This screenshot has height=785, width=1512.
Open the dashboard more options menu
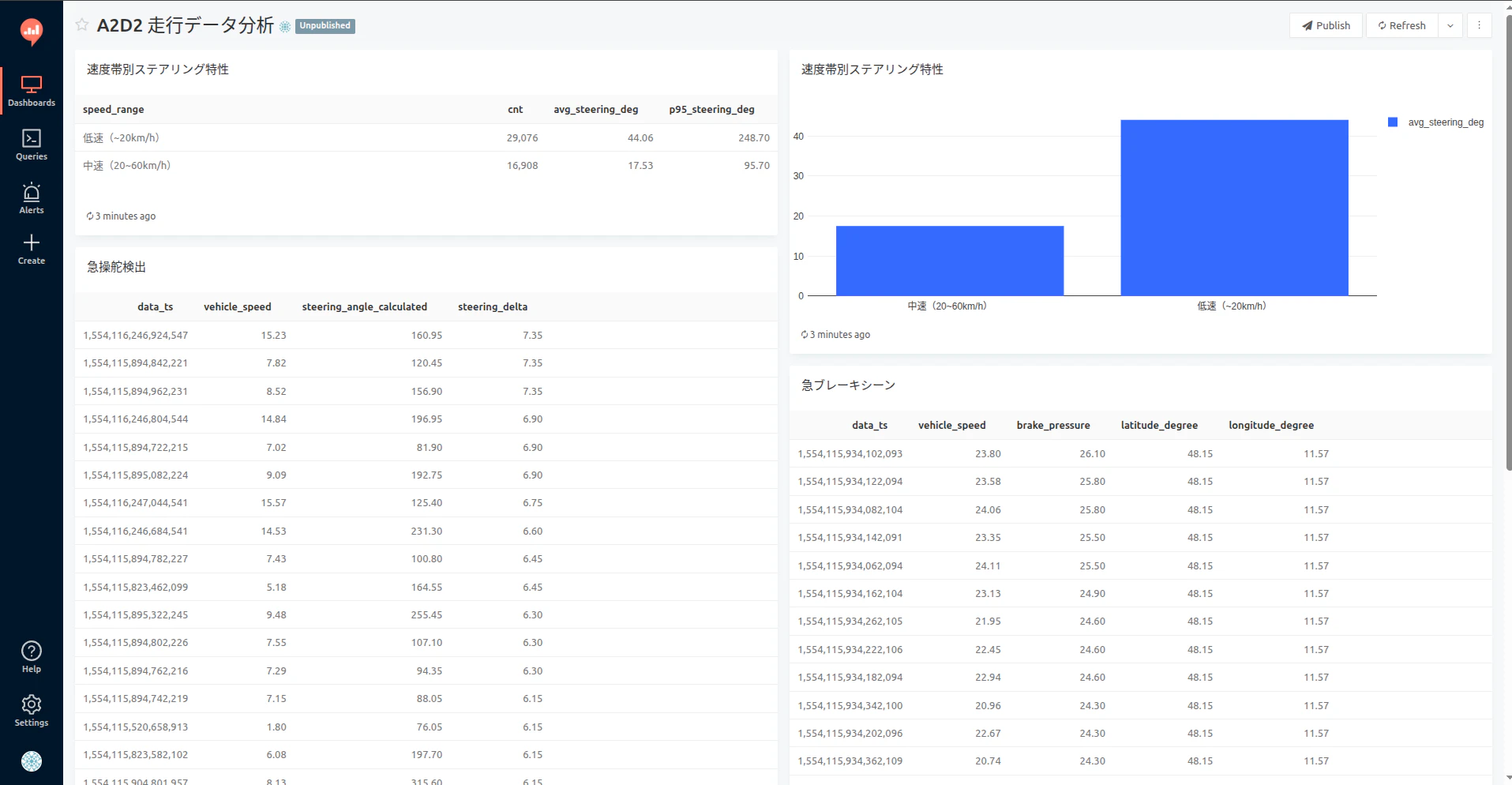1480,25
